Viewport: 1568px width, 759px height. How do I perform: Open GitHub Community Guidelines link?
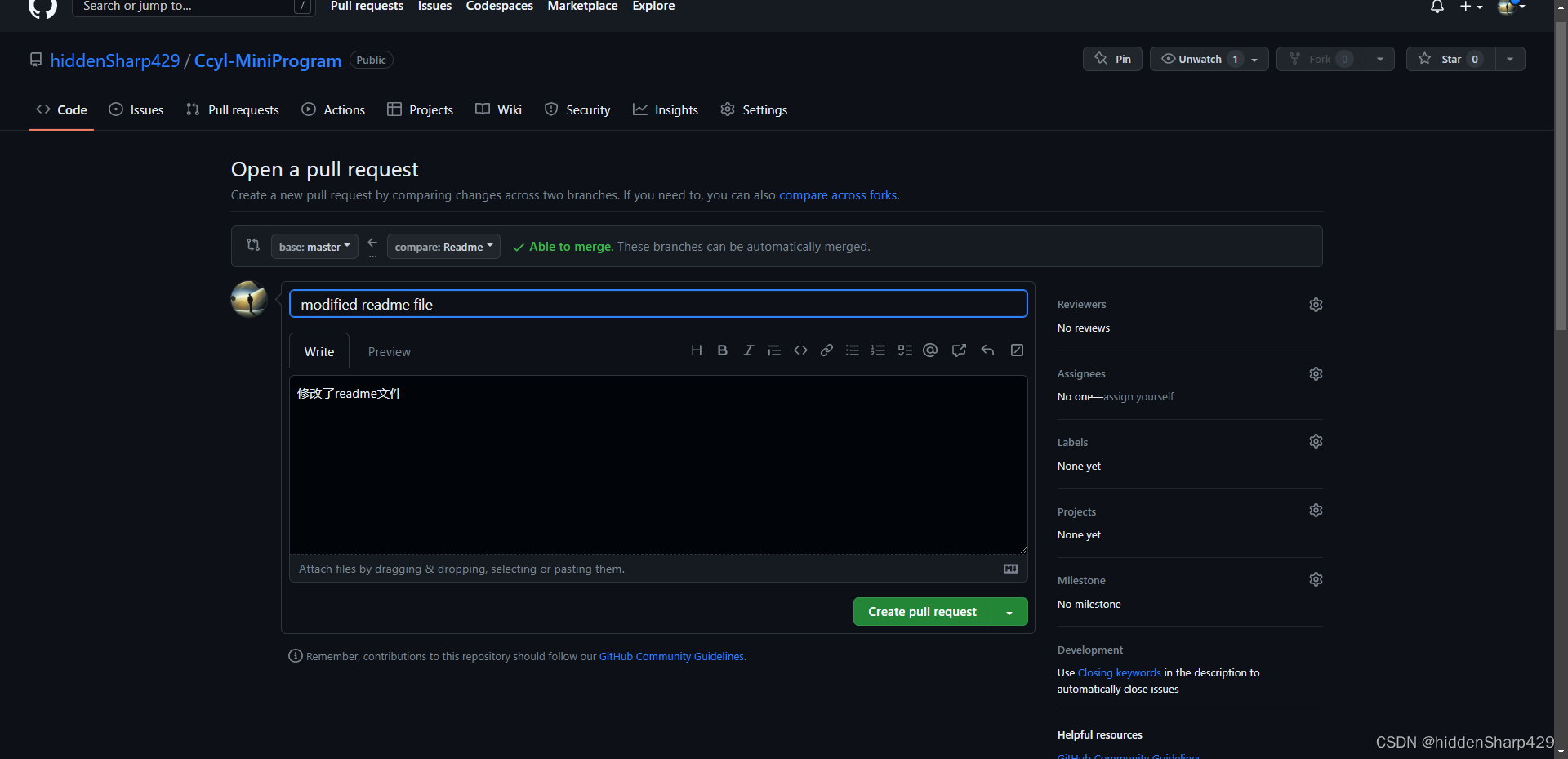671,657
